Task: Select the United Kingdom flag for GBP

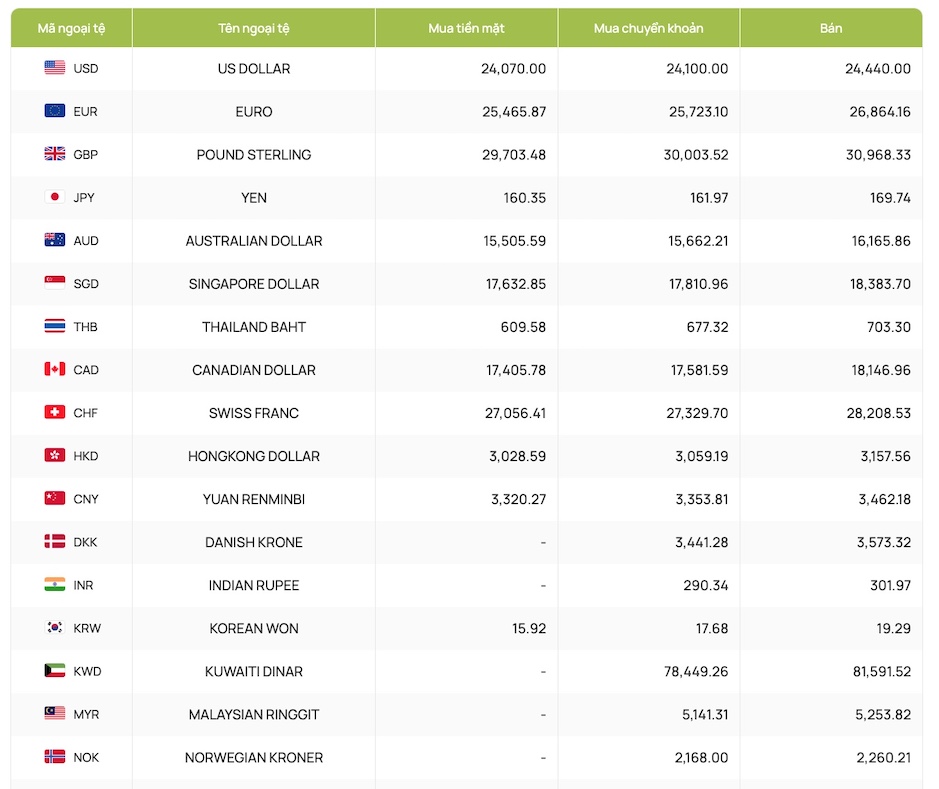Action: [55, 154]
